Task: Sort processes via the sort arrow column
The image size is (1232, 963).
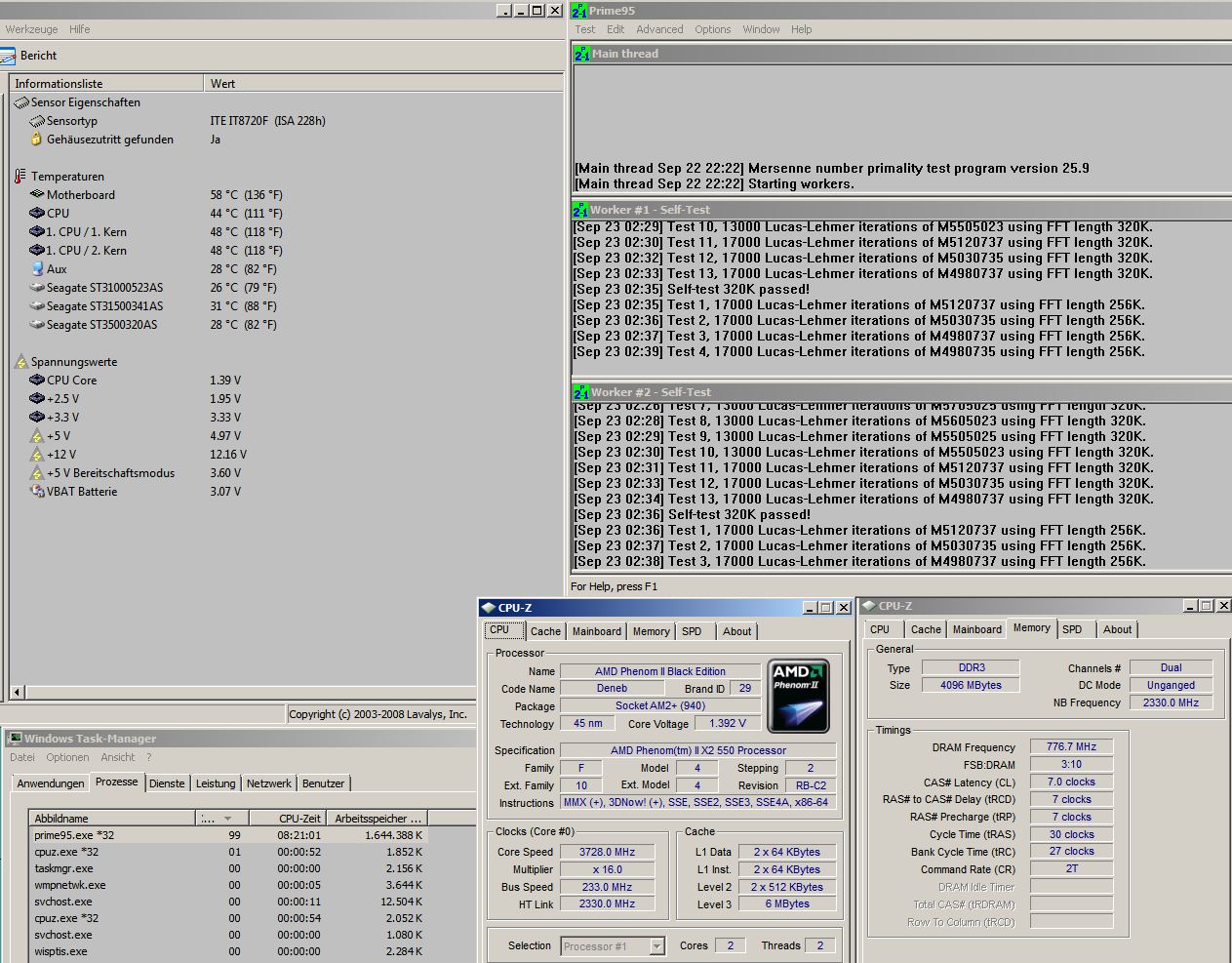Action: pyautogui.click(x=222, y=819)
